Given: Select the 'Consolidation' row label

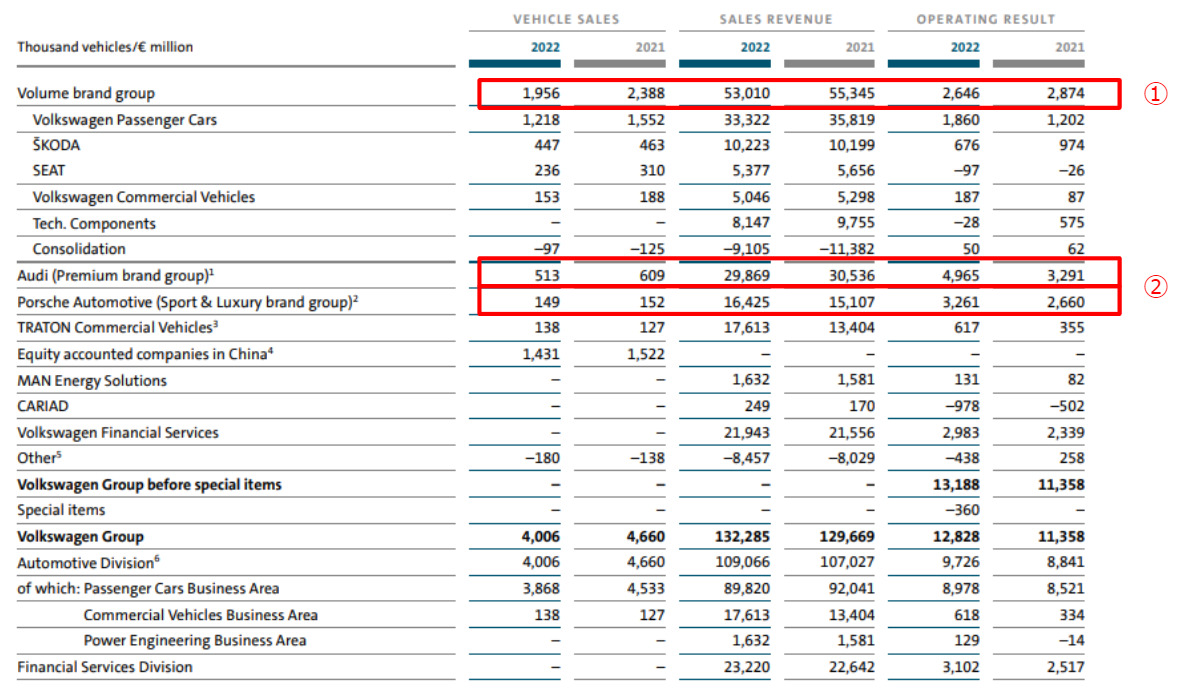Looking at the screenshot, I should tap(79, 249).
